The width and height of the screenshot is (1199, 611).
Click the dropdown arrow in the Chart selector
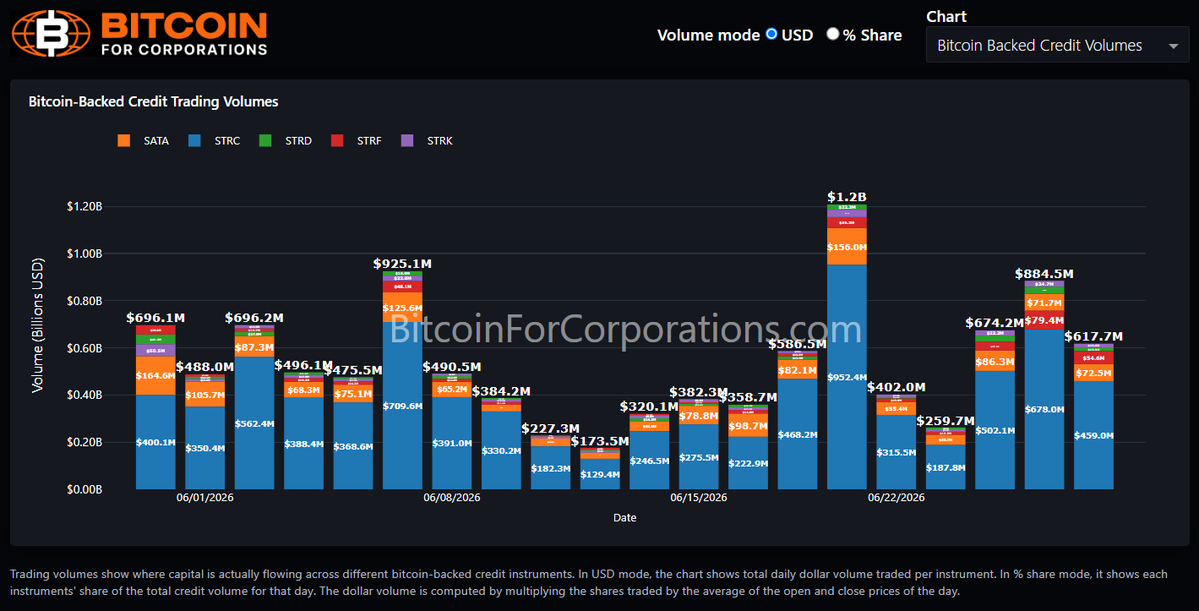coord(1173,47)
